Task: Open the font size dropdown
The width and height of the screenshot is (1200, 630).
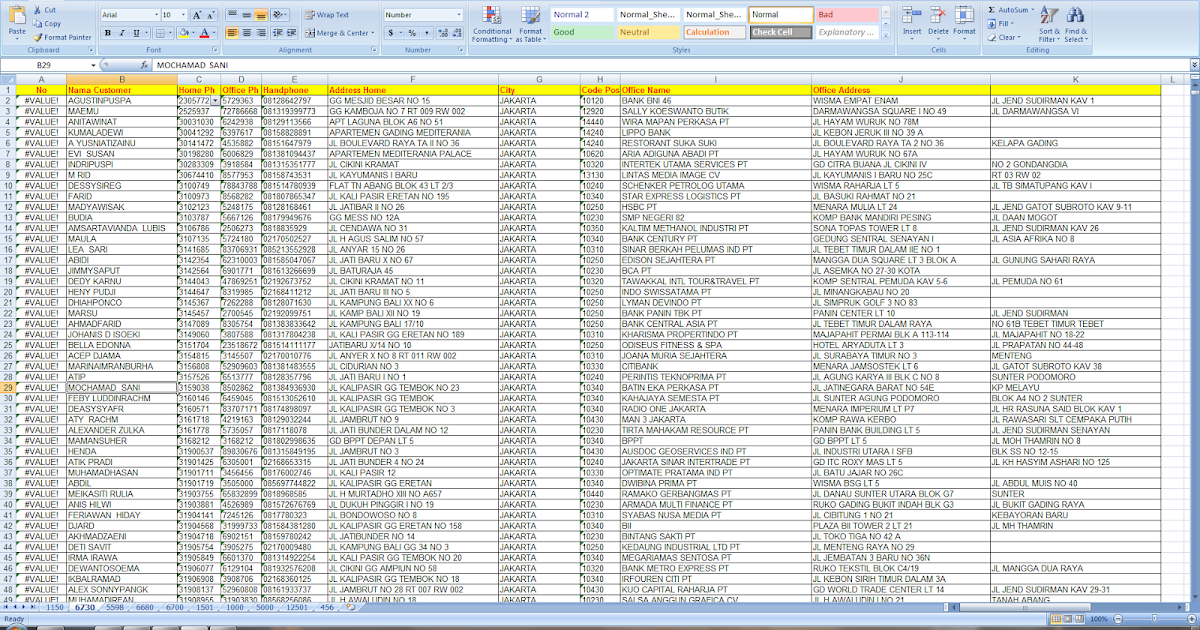Action: pos(183,15)
